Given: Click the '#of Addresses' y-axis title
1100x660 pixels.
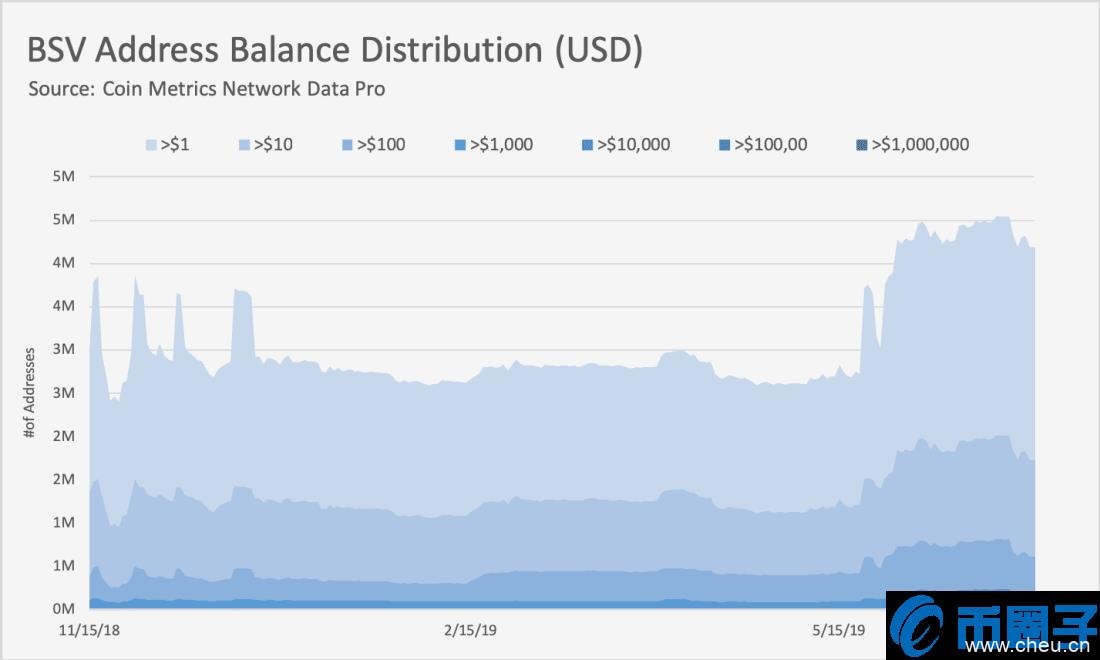Looking at the screenshot, I should pos(30,393).
